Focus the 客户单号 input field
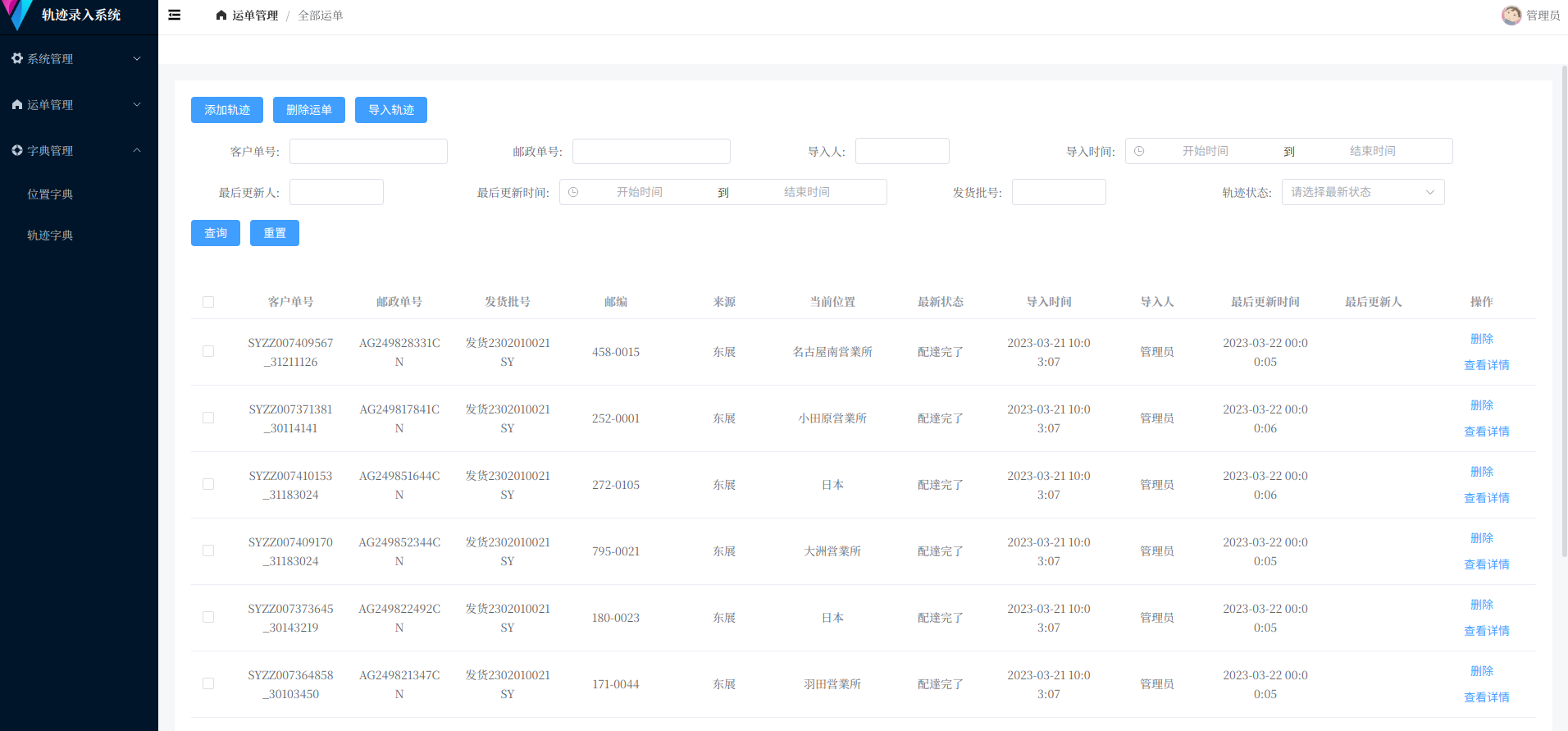This screenshot has width=1568, height=731. pos(368,151)
